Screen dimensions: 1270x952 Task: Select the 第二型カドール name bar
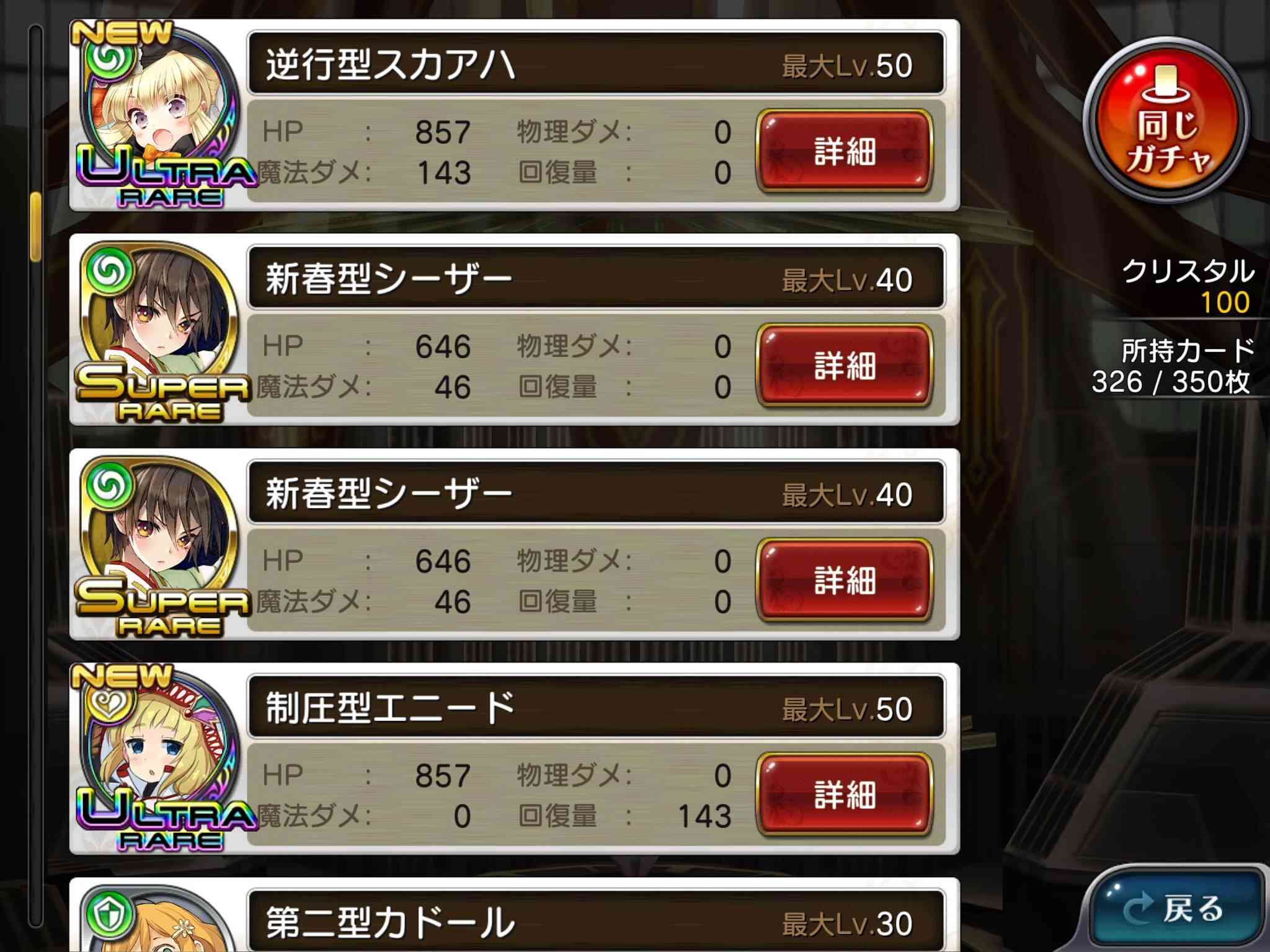tap(597, 922)
